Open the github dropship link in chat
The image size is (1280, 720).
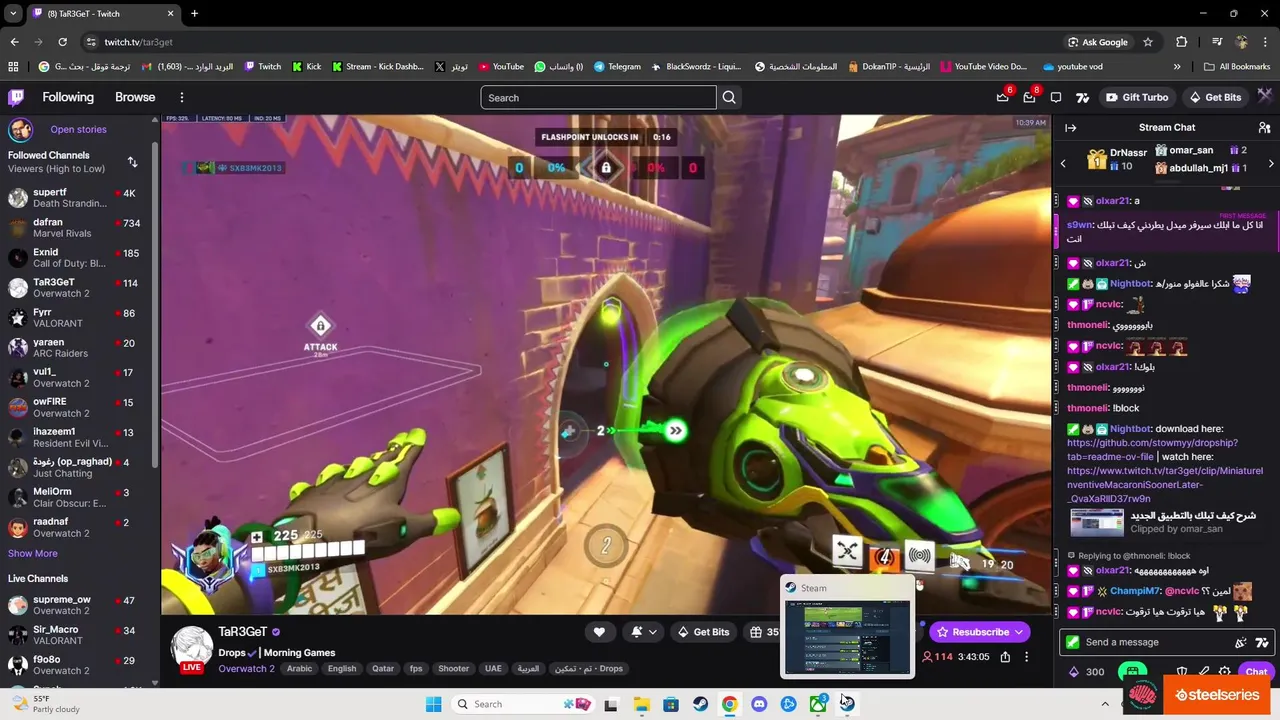pyautogui.click(x=1152, y=449)
